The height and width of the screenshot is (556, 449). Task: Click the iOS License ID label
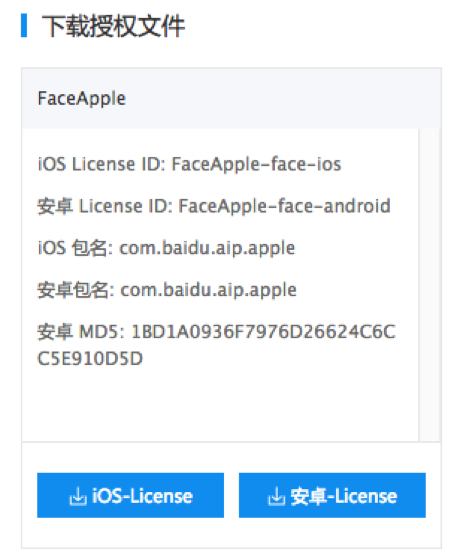tap(102, 164)
